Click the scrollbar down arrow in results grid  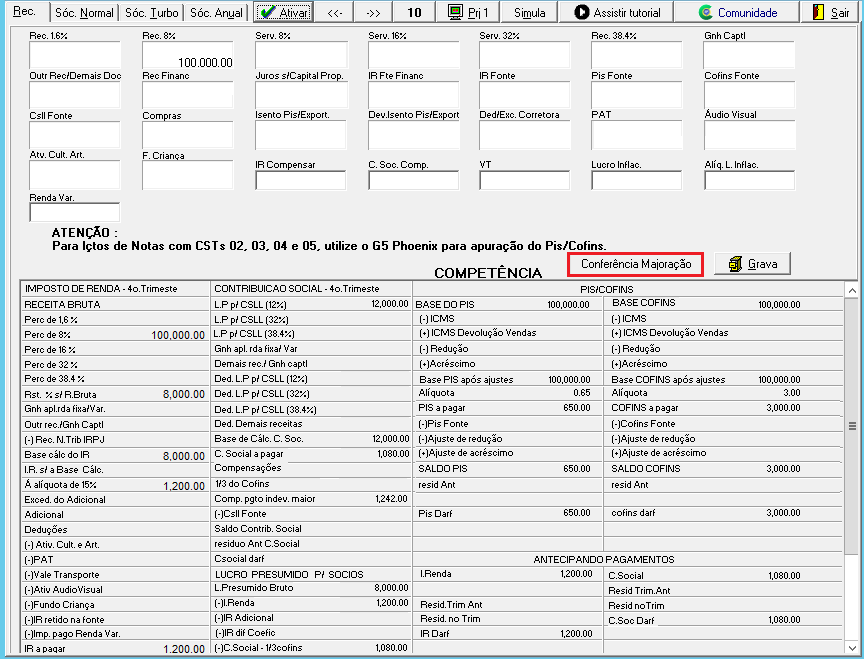tap(852, 647)
